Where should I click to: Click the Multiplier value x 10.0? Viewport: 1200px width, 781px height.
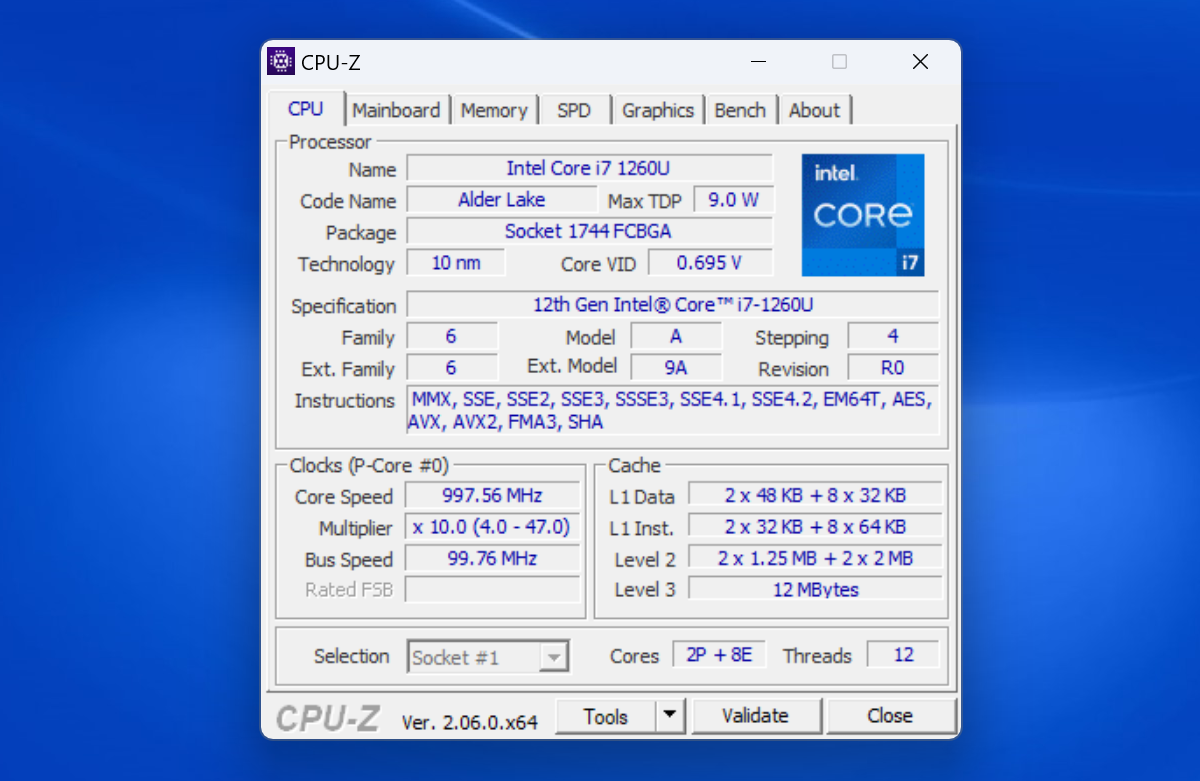493,527
